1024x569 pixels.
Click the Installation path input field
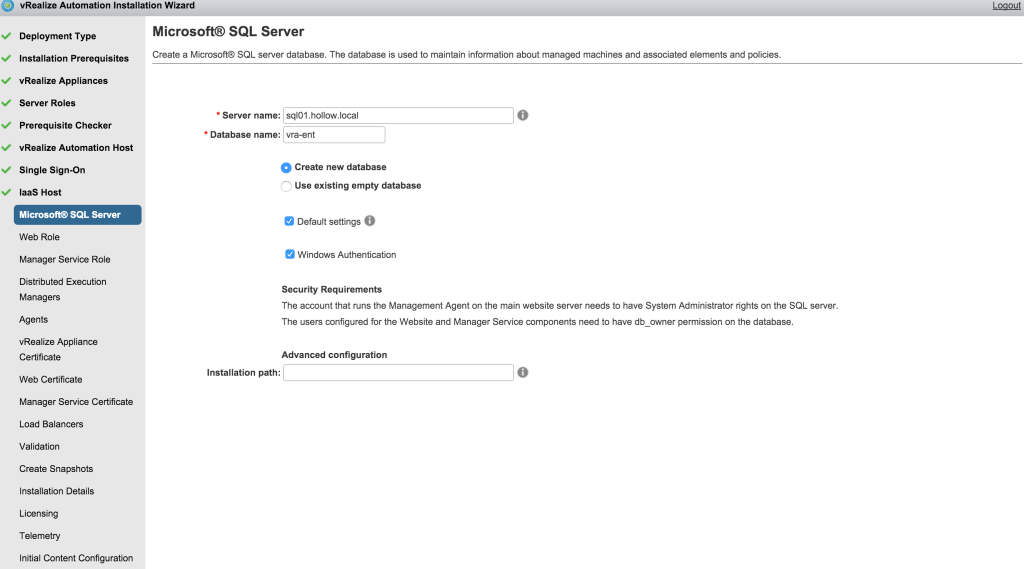point(398,373)
